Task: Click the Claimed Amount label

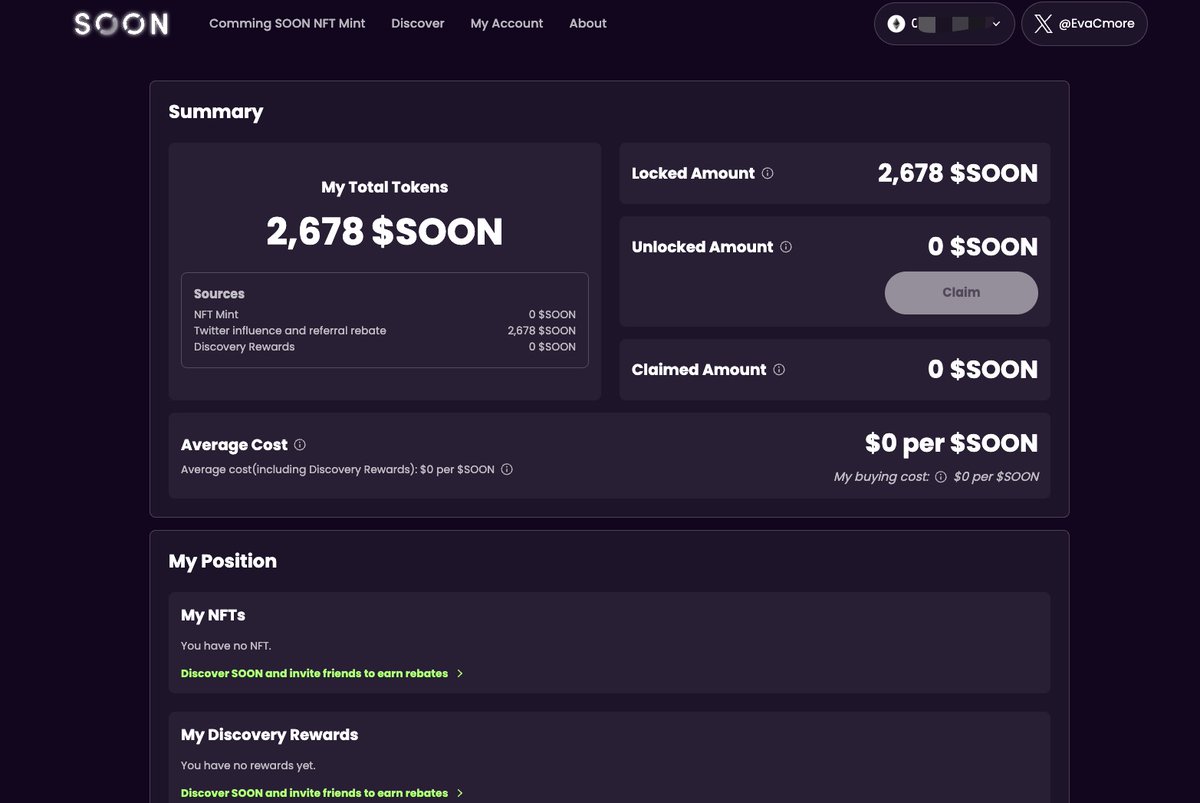Action: pyautogui.click(x=699, y=370)
